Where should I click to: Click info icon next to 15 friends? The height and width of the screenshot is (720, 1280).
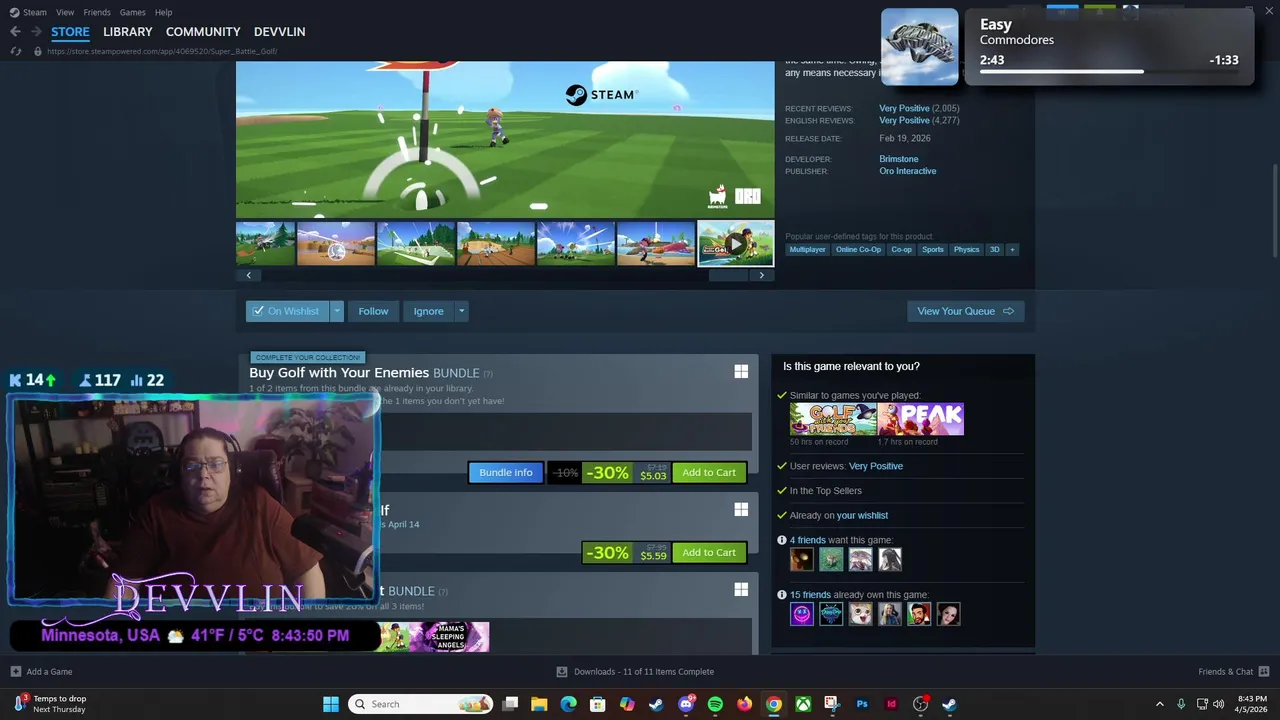point(782,595)
